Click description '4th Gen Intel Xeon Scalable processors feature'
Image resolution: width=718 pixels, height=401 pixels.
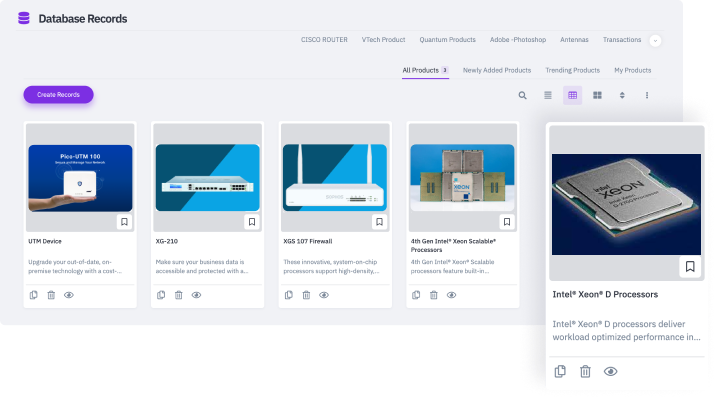(452, 266)
